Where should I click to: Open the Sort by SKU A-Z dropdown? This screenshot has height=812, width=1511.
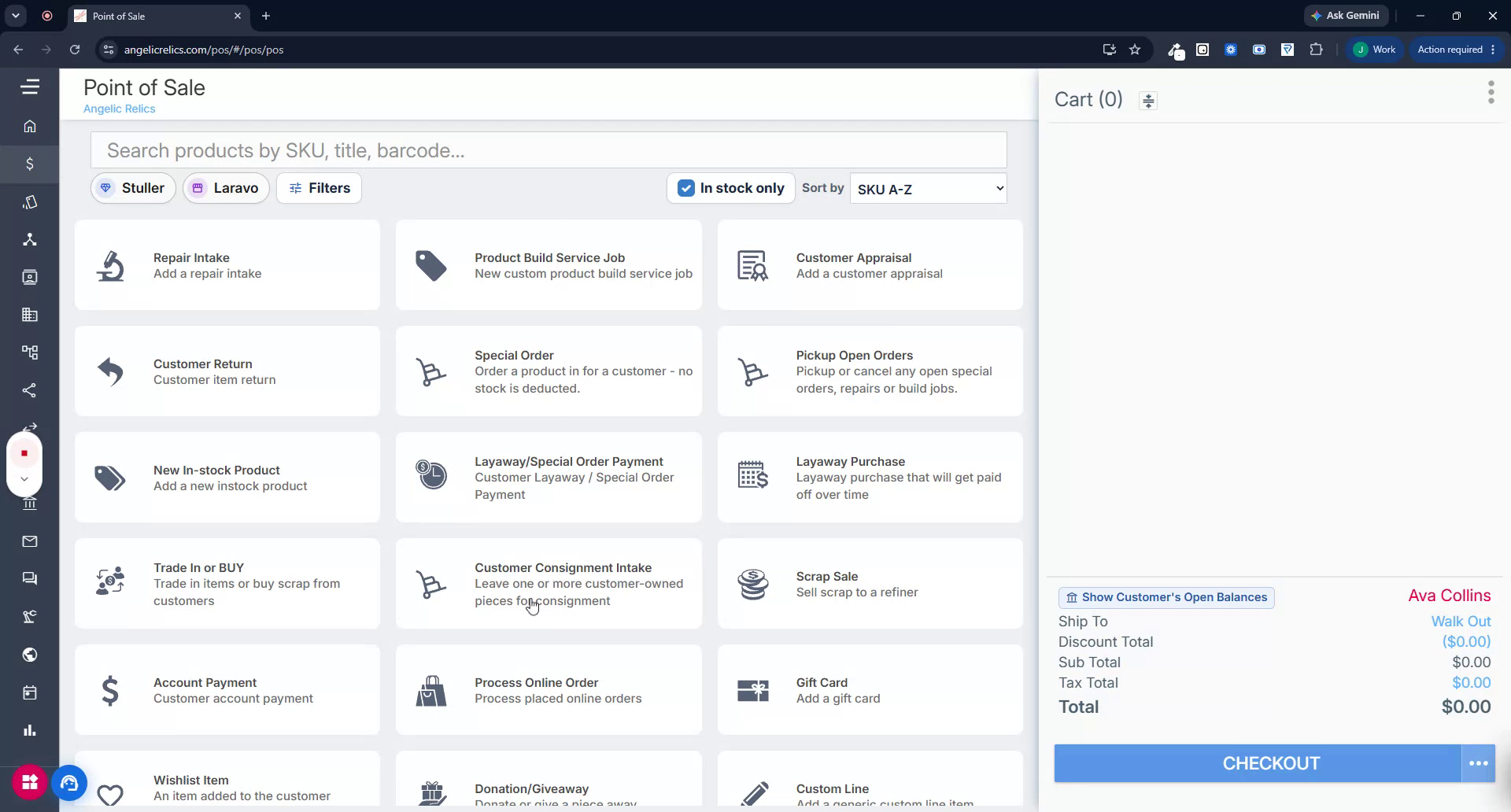tap(929, 189)
